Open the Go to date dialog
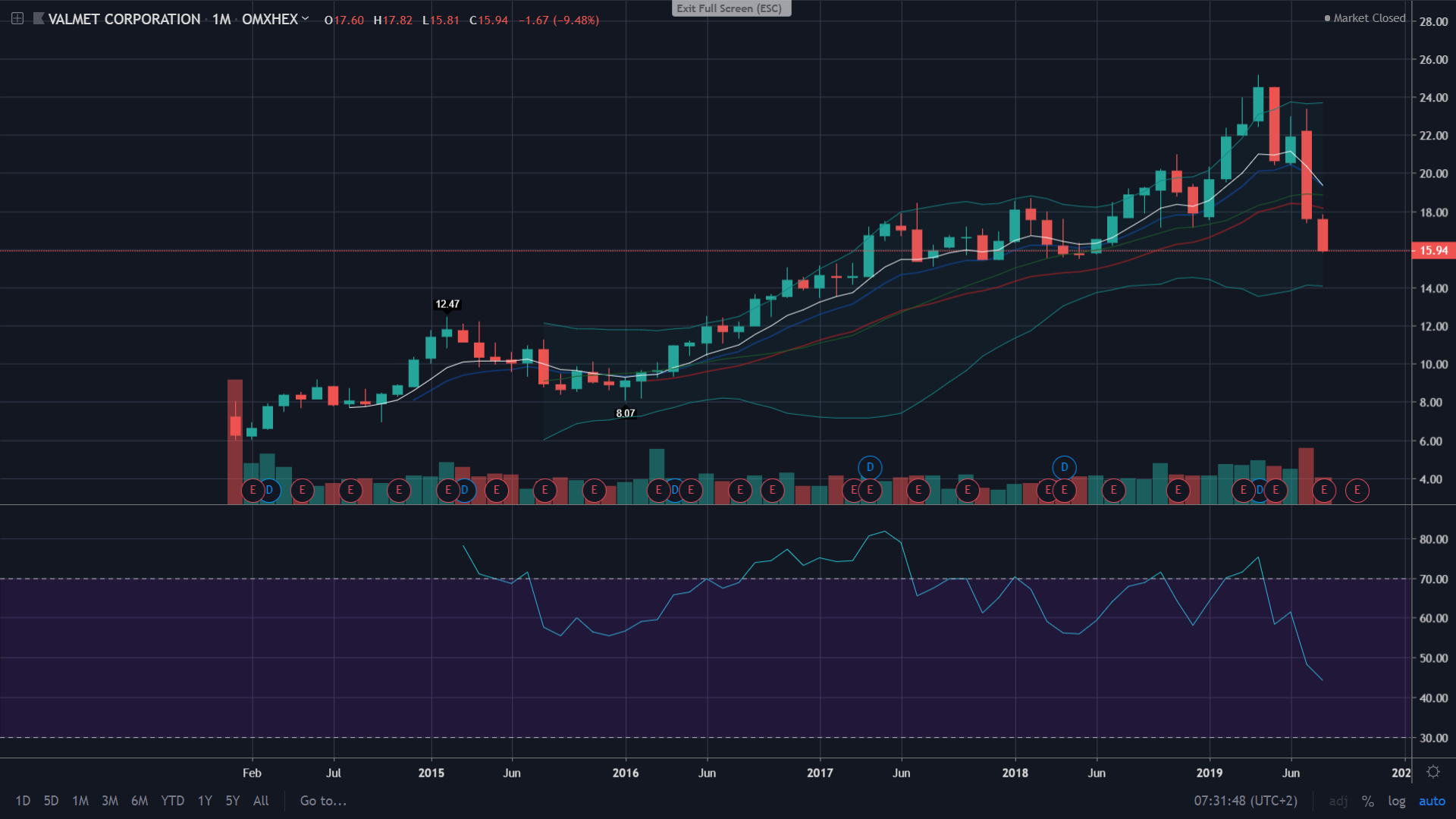1456x819 pixels. (x=323, y=801)
